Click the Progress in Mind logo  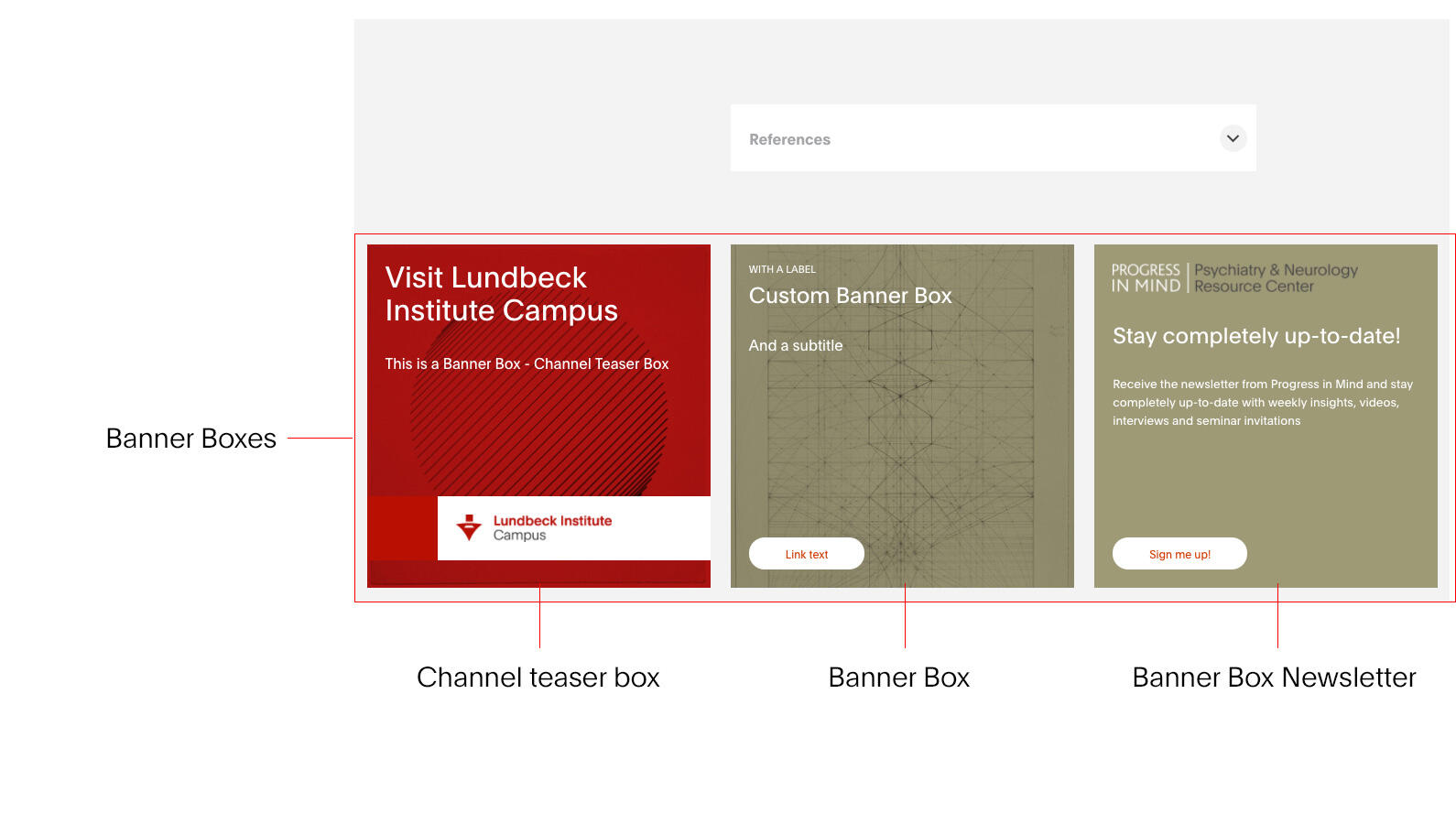pos(1146,277)
